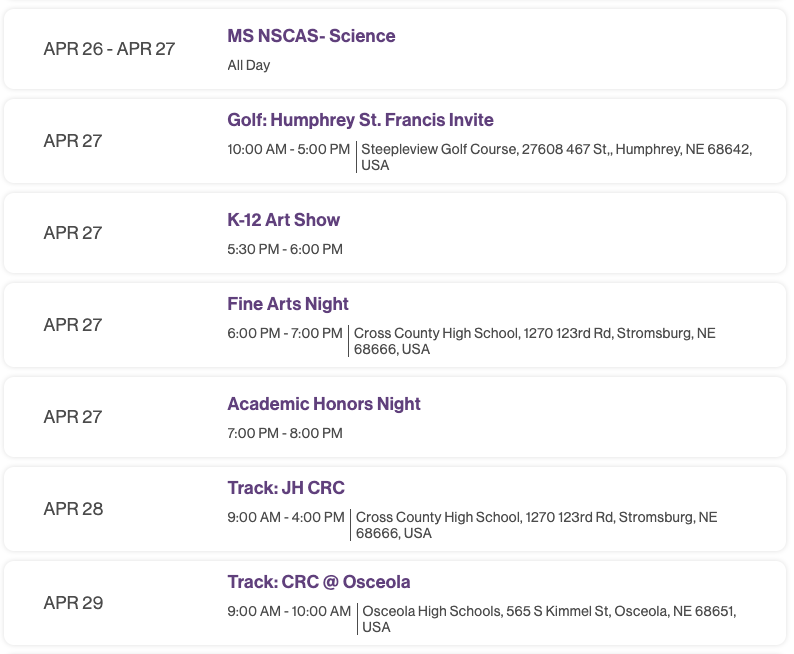Click the 10:00 AM - 5:00 PM time
Screen dimensions: 794x654
tap(288, 149)
